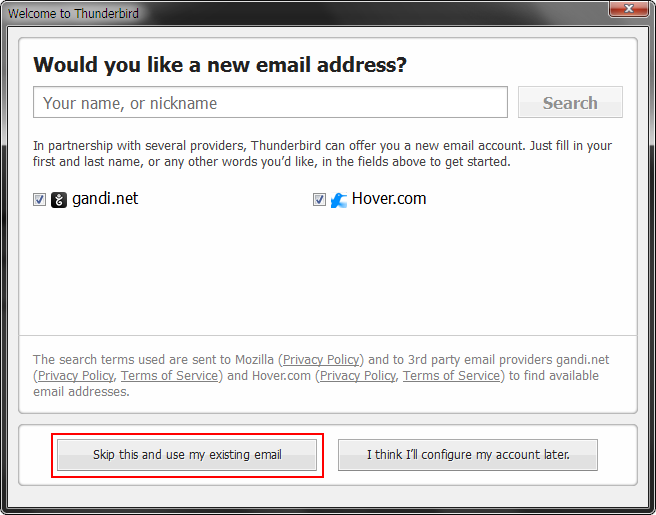656x515 pixels.
Task: Click the Hover.com provider name label
Action: [x=389, y=199]
